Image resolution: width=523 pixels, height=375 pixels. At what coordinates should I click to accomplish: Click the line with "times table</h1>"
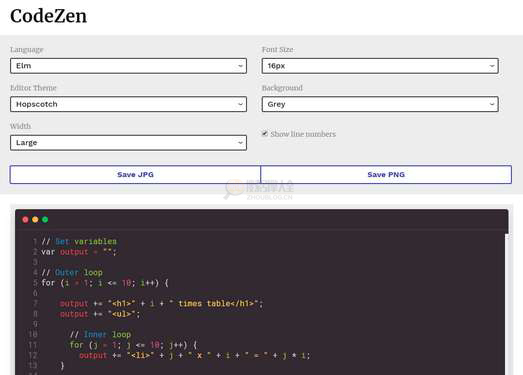click(161, 304)
